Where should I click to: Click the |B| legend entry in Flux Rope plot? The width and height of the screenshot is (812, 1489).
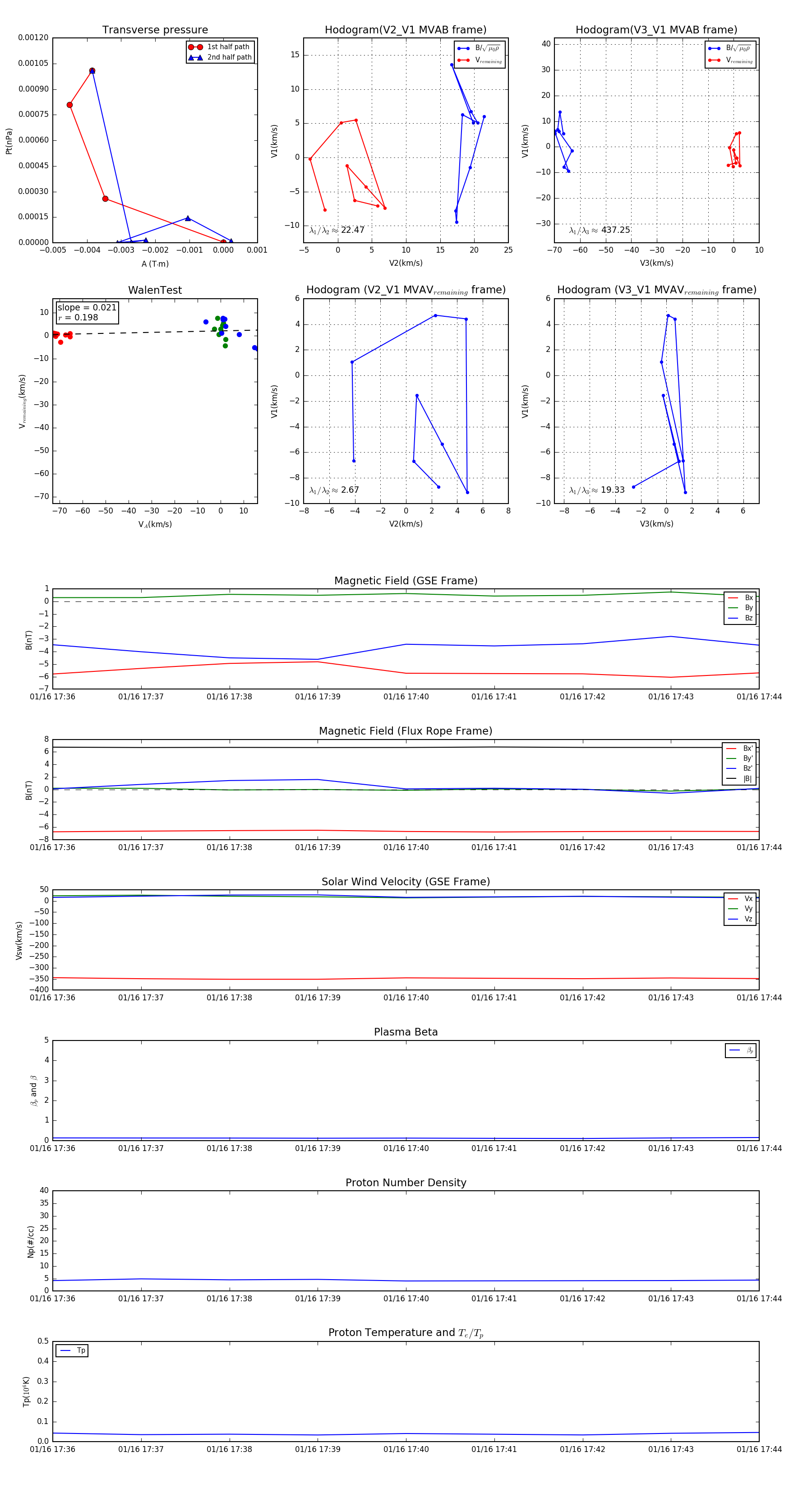[x=740, y=779]
